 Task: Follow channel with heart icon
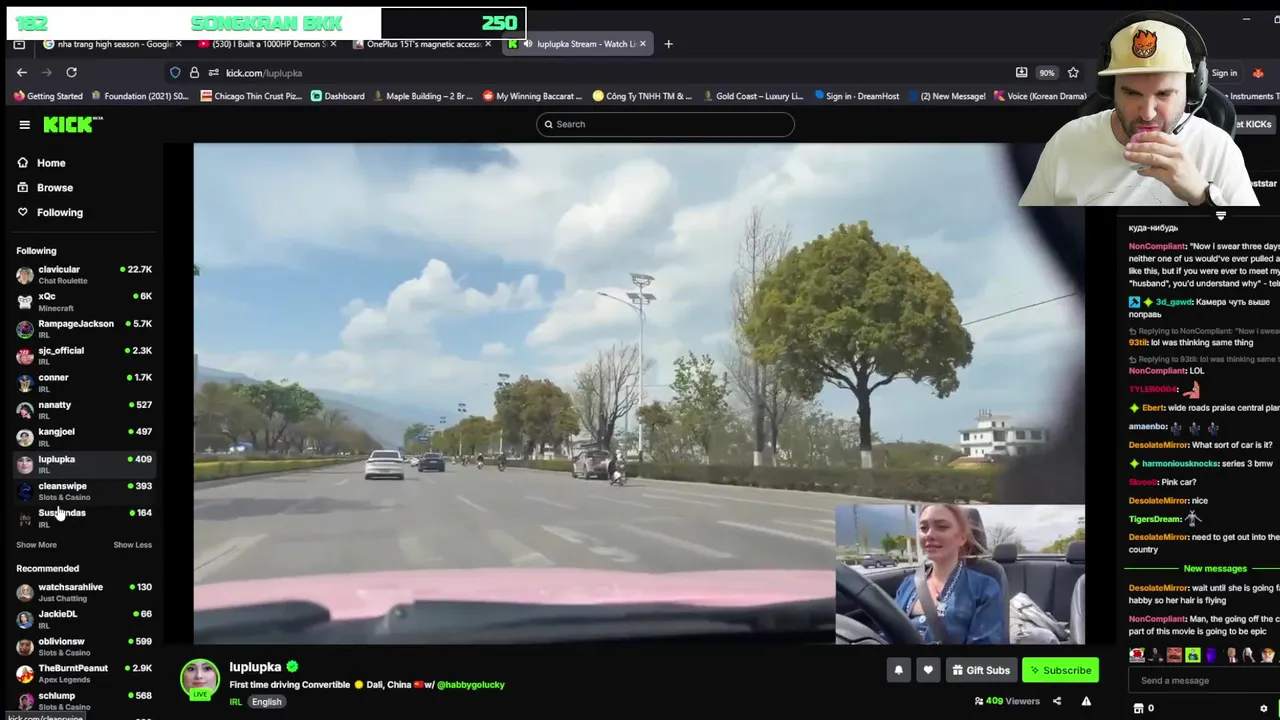tap(928, 670)
